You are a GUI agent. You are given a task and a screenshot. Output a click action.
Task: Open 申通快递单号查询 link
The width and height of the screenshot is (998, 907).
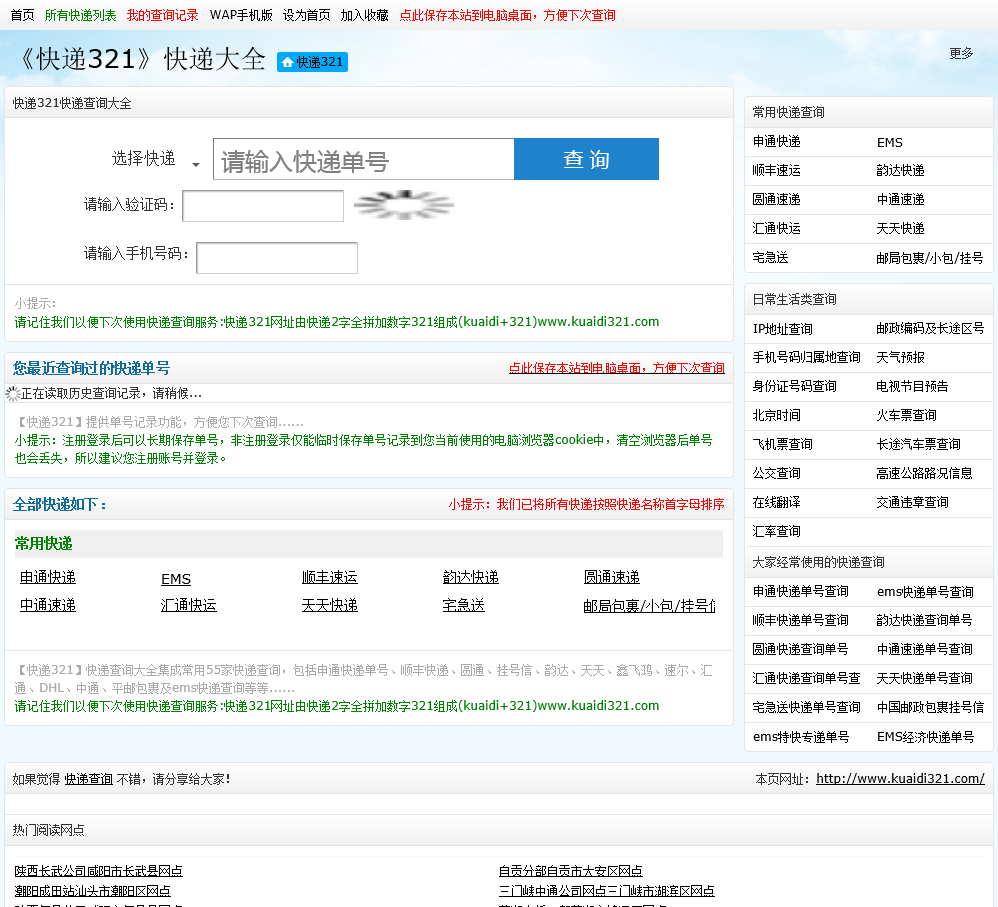click(801, 591)
